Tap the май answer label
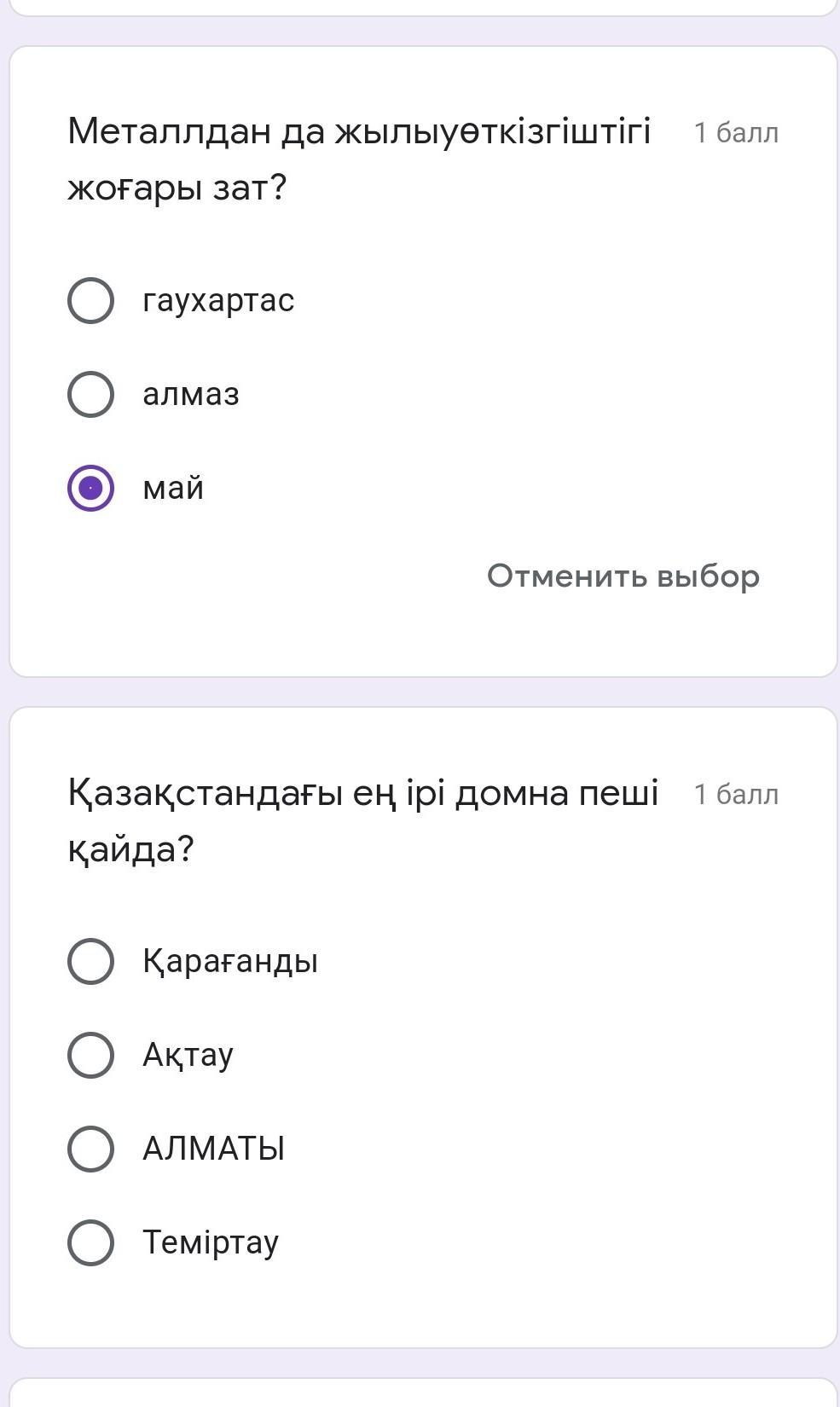The height and width of the screenshot is (1407, 840). click(x=173, y=488)
